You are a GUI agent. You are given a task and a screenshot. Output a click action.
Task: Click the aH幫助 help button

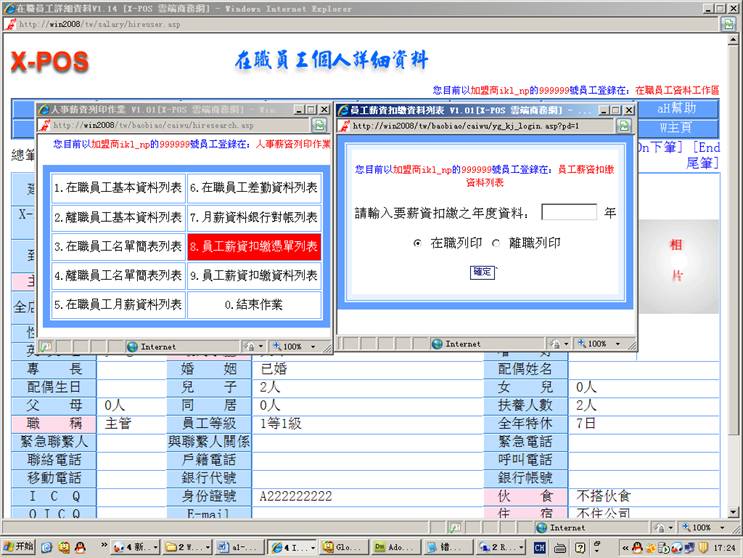point(676,108)
